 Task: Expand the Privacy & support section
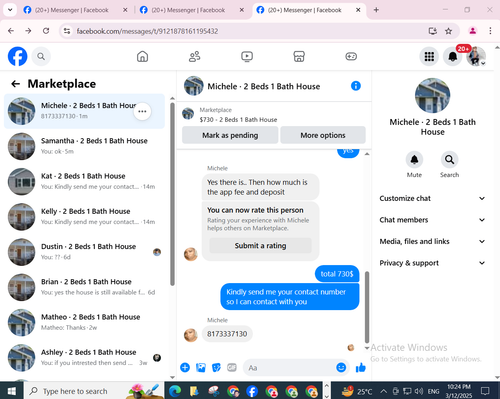point(432,263)
